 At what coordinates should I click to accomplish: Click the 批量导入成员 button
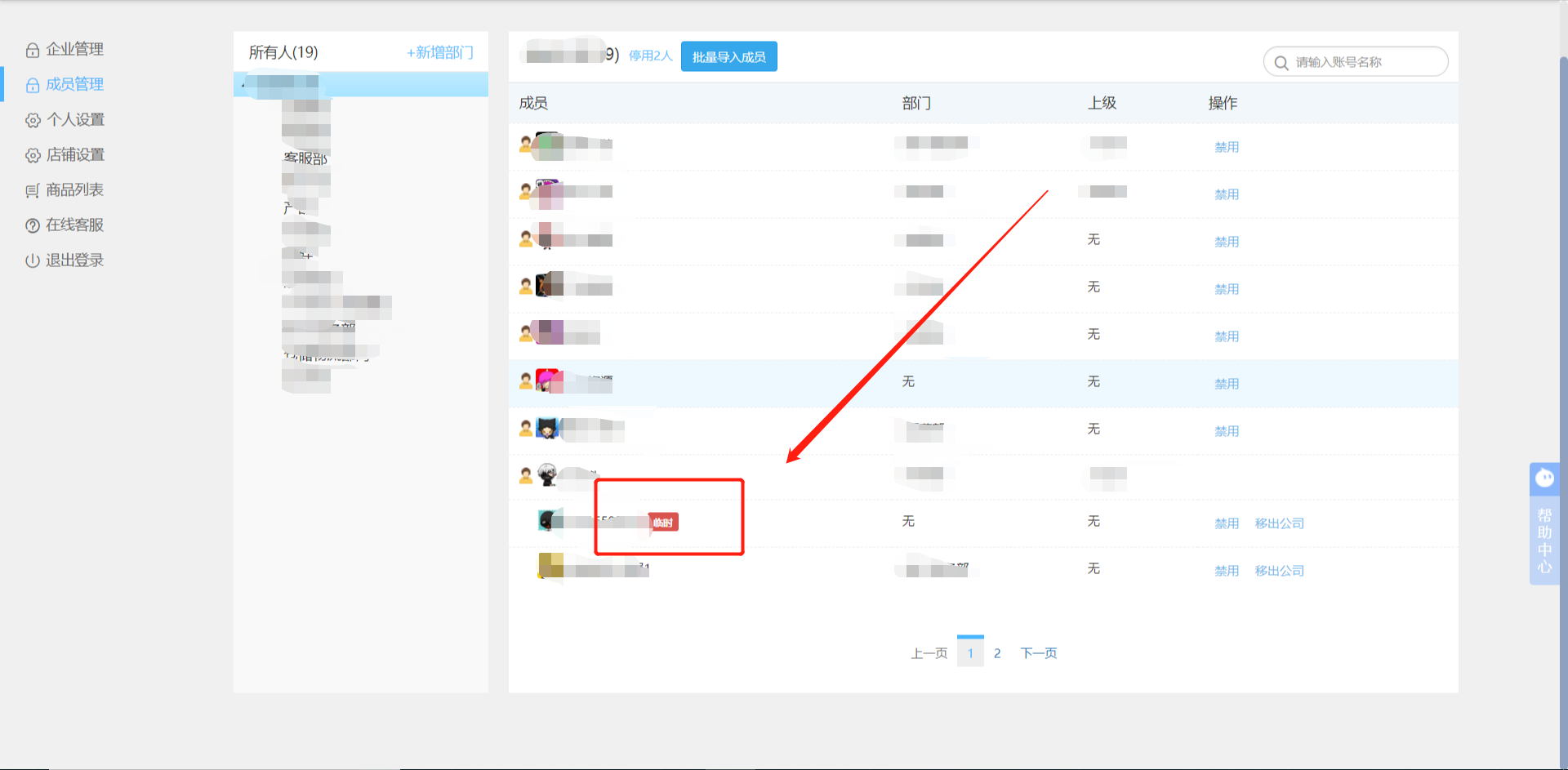click(x=728, y=57)
